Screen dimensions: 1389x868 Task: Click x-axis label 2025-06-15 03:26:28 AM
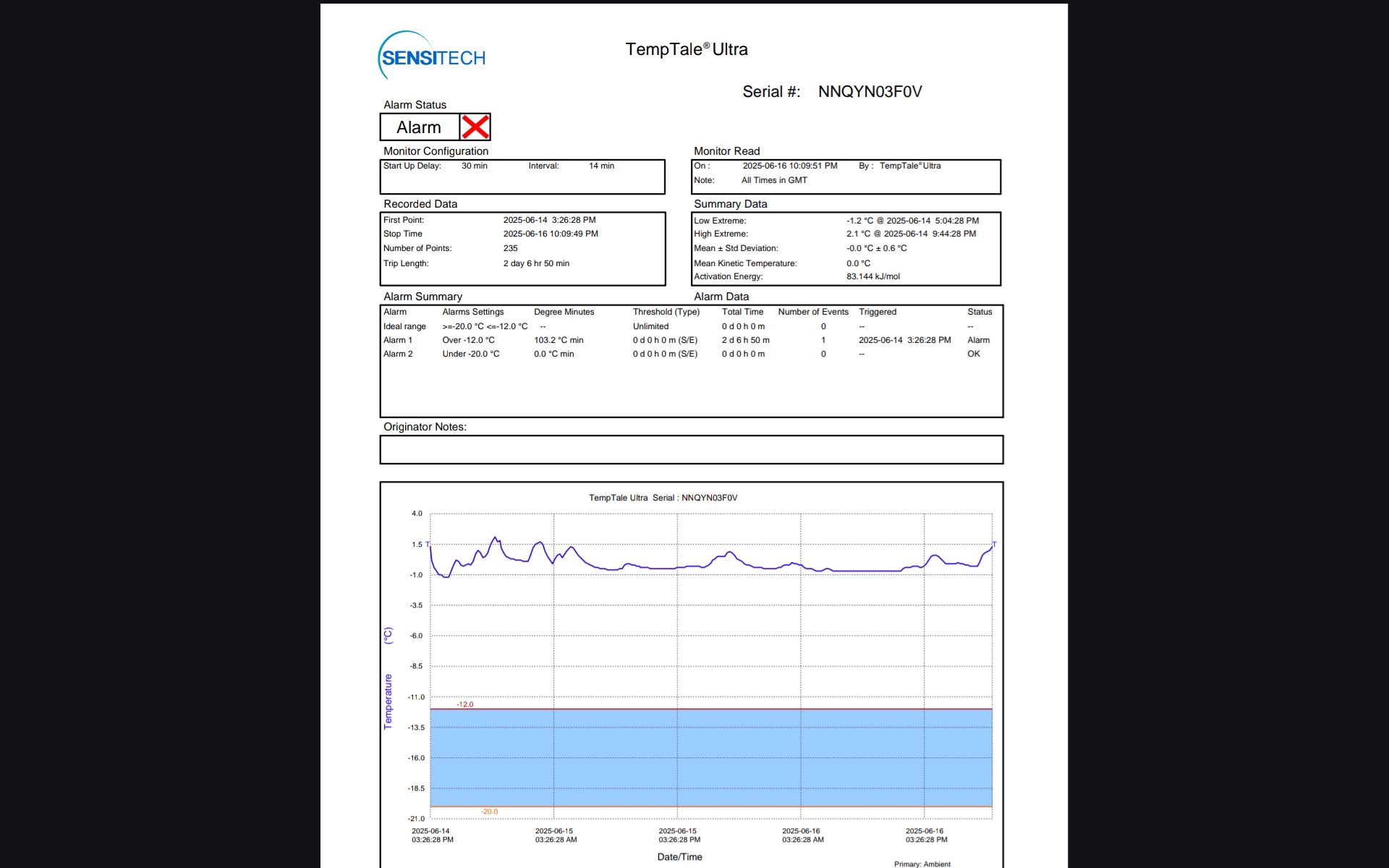[556, 835]
